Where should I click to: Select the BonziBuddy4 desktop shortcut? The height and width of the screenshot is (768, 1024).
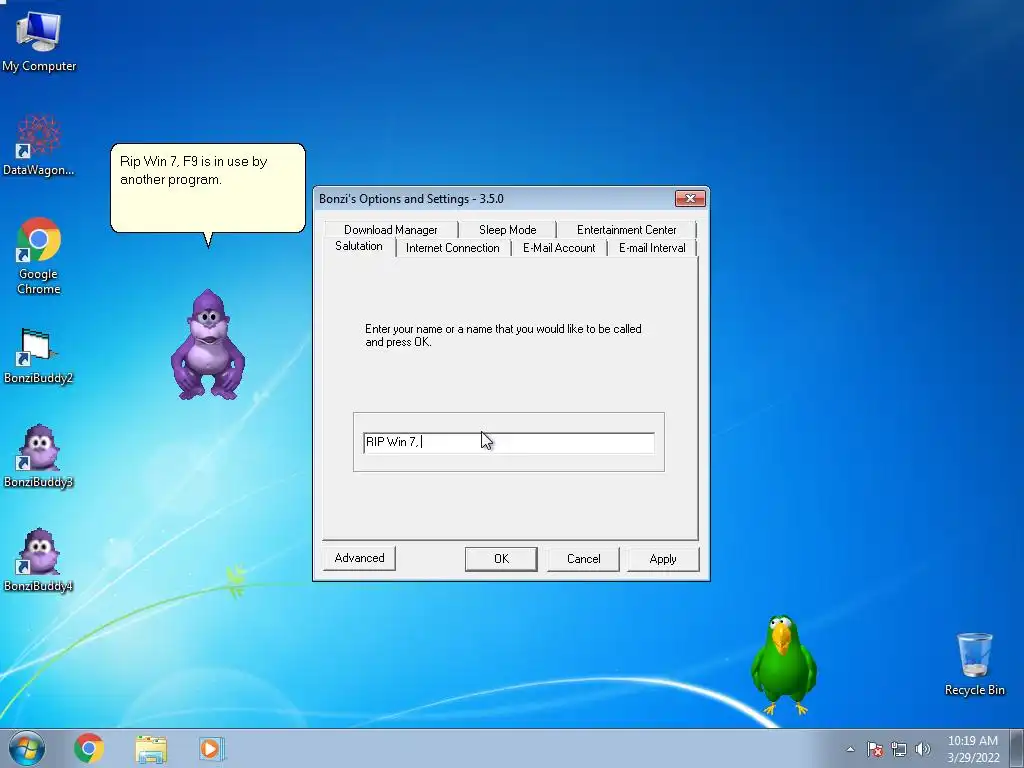click(39, 560)
